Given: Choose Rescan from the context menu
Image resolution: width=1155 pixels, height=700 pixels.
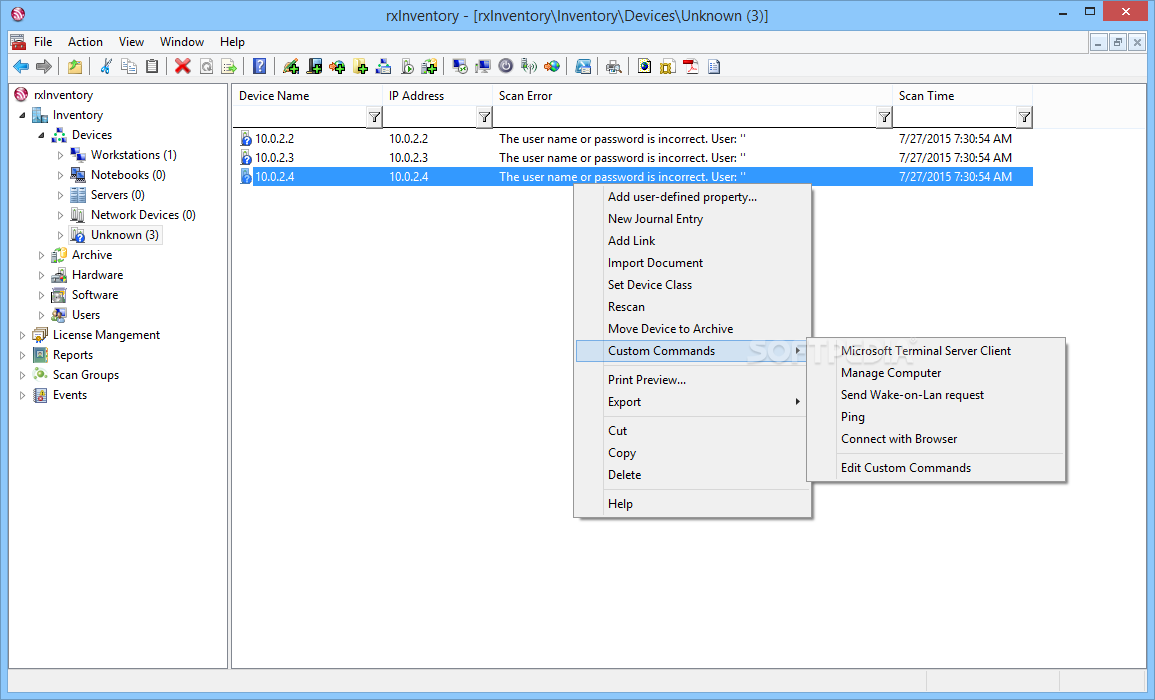Looking at the screenshot, I should pyautogui.click(x=692, y=307).
